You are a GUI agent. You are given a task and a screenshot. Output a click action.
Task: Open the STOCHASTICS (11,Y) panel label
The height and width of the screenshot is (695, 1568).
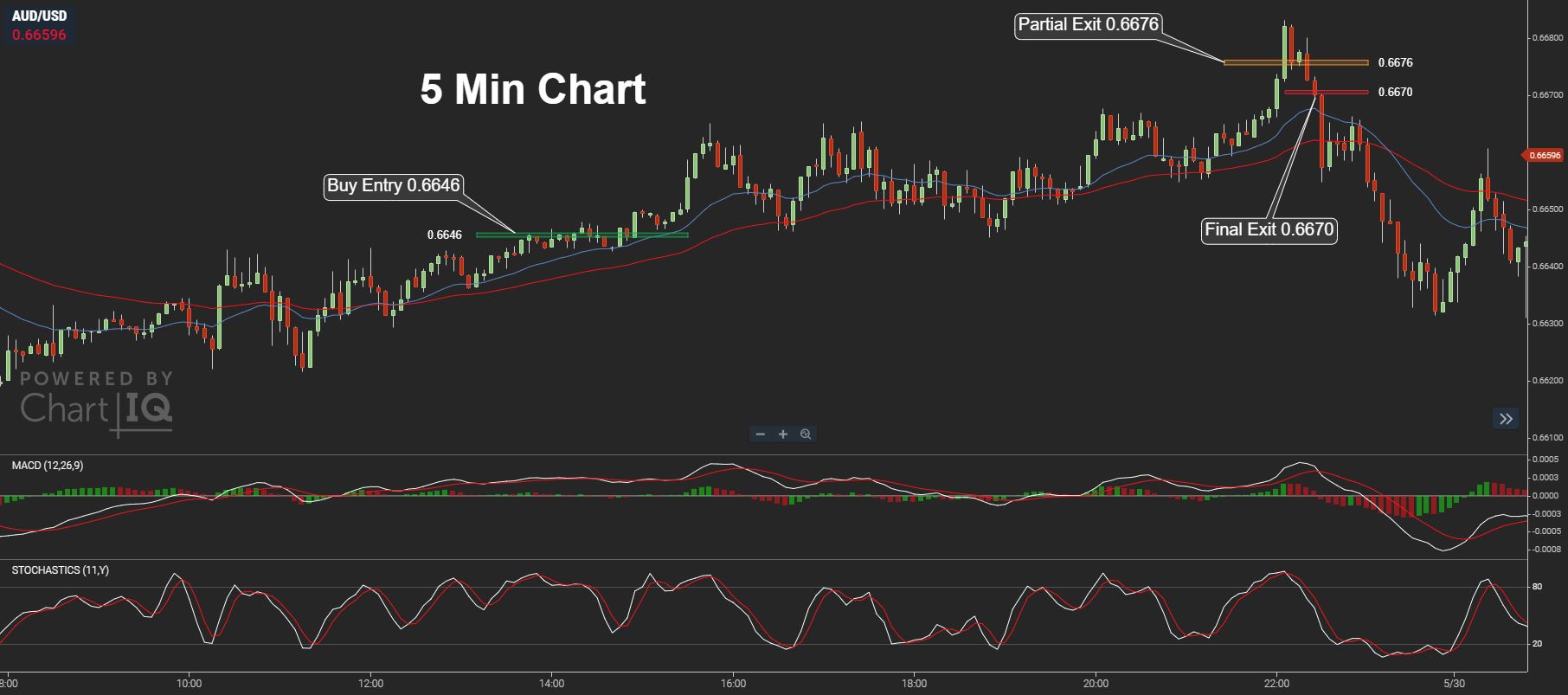(61, 570)
